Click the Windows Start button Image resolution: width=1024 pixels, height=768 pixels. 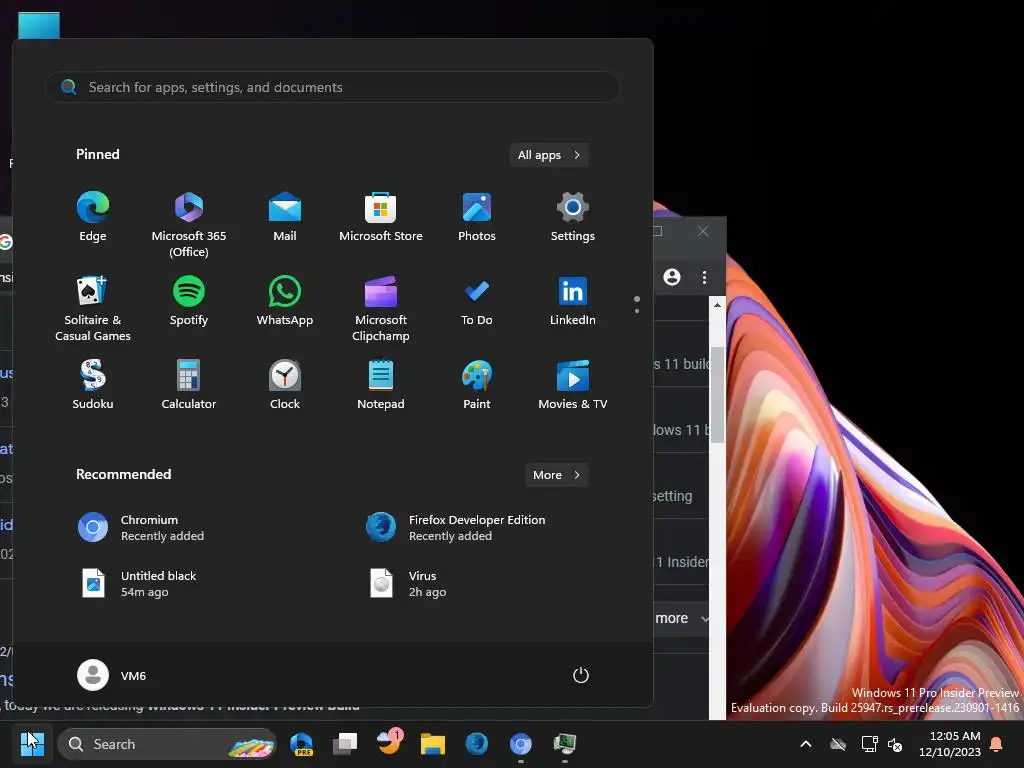(x=31, y=743)
